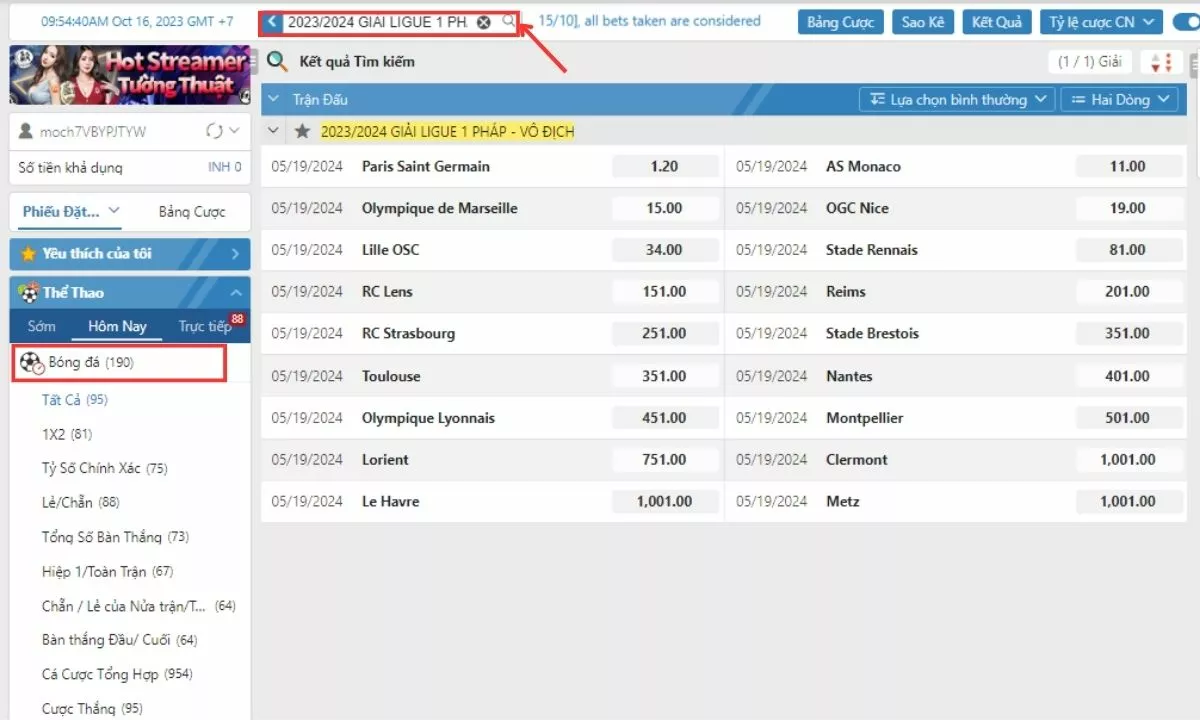Click the magnifier icon in the search field
1200x720 pixels.
(x=508, y=21)
